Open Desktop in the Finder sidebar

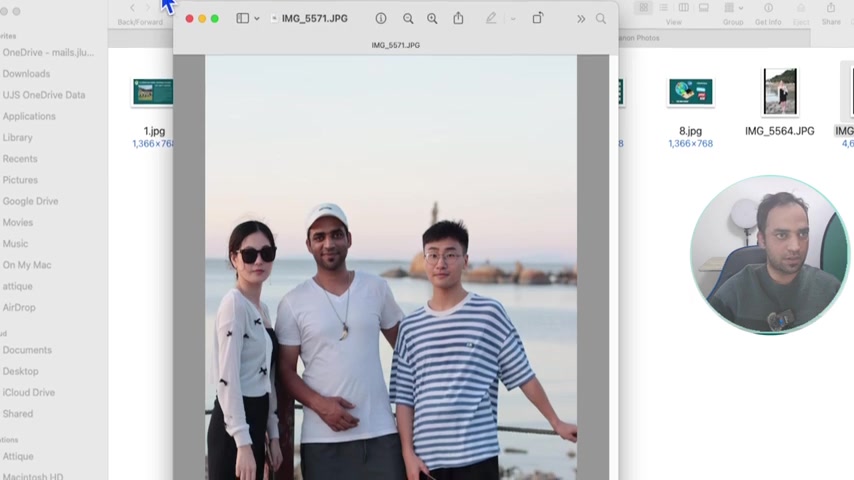20,371
